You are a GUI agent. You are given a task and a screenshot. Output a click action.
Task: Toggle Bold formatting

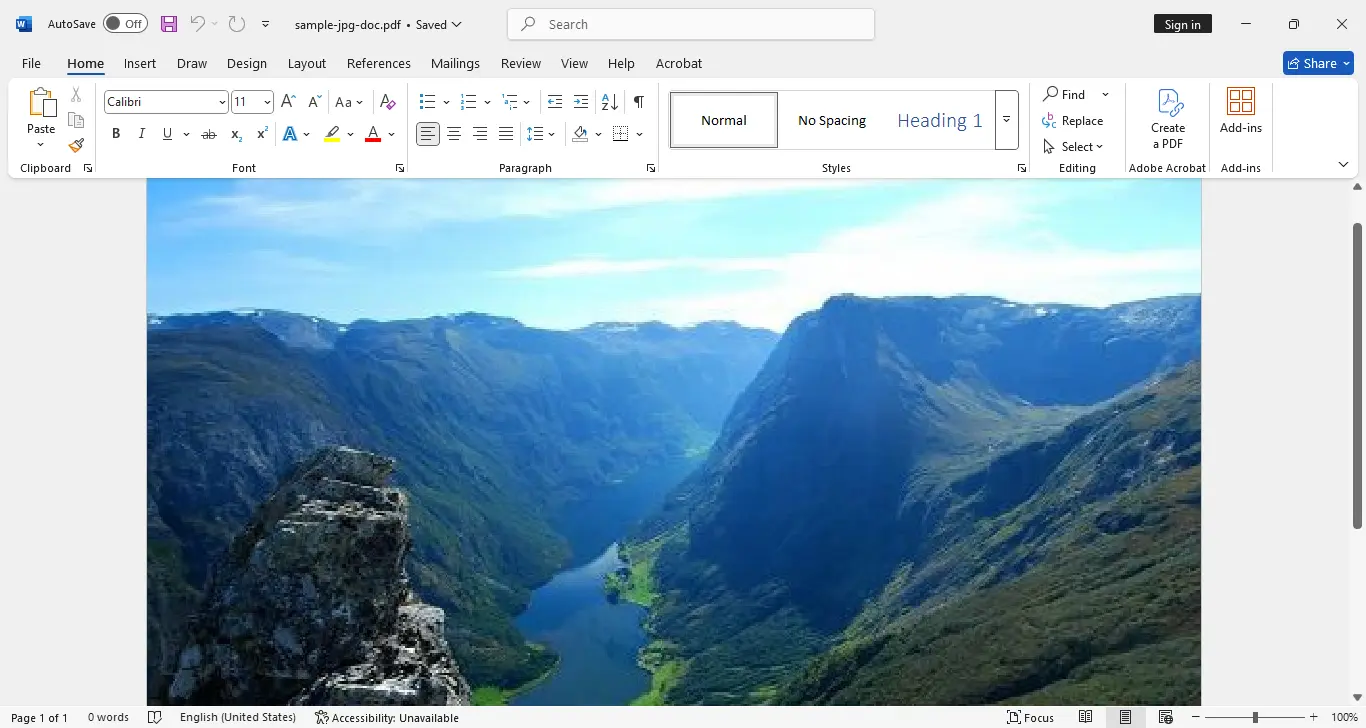tap(116, 134)
